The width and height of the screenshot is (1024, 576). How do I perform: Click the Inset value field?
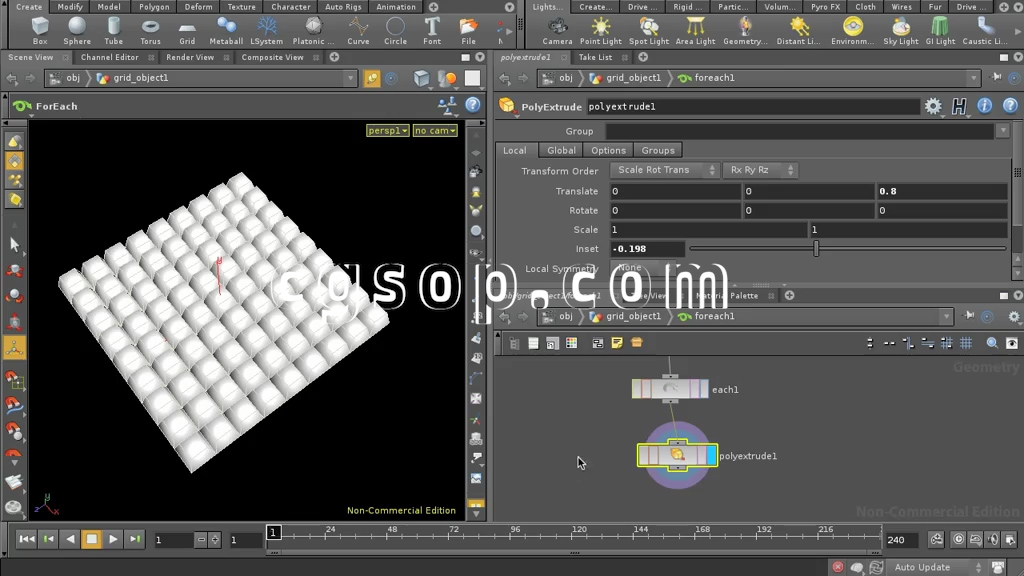(x=647, y=249)
